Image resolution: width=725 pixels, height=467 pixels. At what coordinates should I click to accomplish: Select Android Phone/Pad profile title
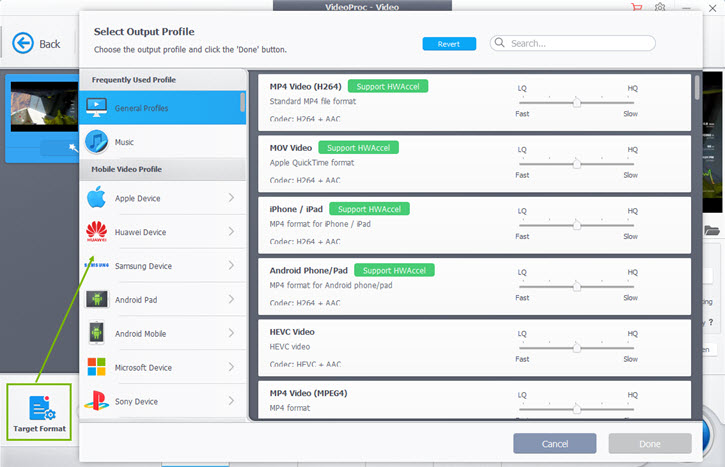pyautogui.click(x=308, y=270)
